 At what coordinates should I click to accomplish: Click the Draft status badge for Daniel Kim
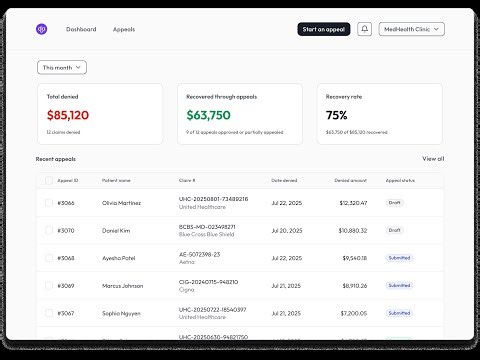coord(395,230)
